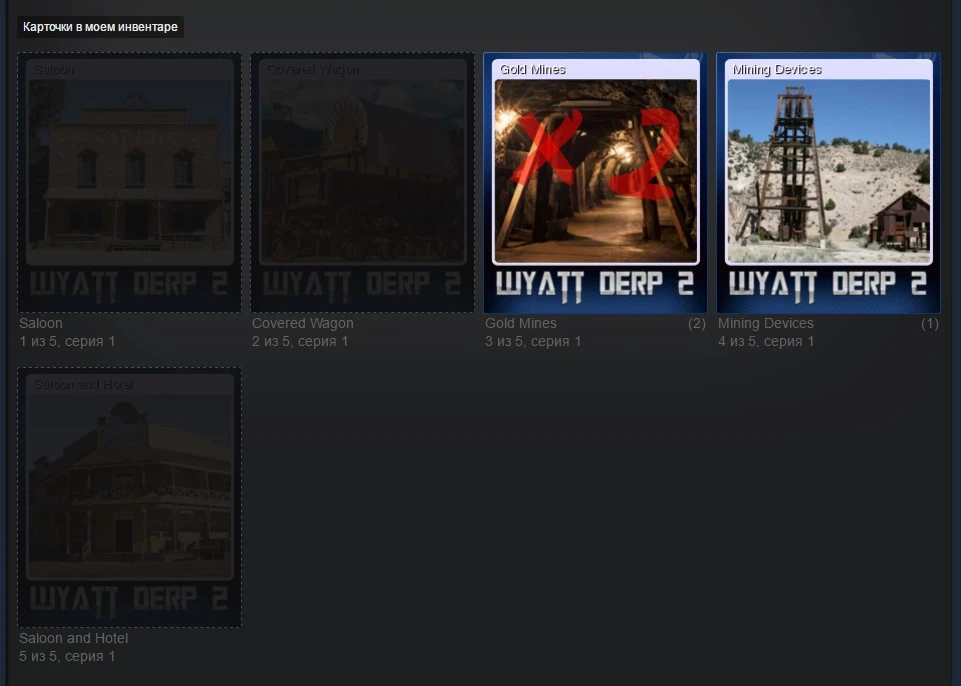The height and width of the screenshot is (686, 961).
Task: Click the '4 из 5, серия 1' text
Action: pos(766,341)
